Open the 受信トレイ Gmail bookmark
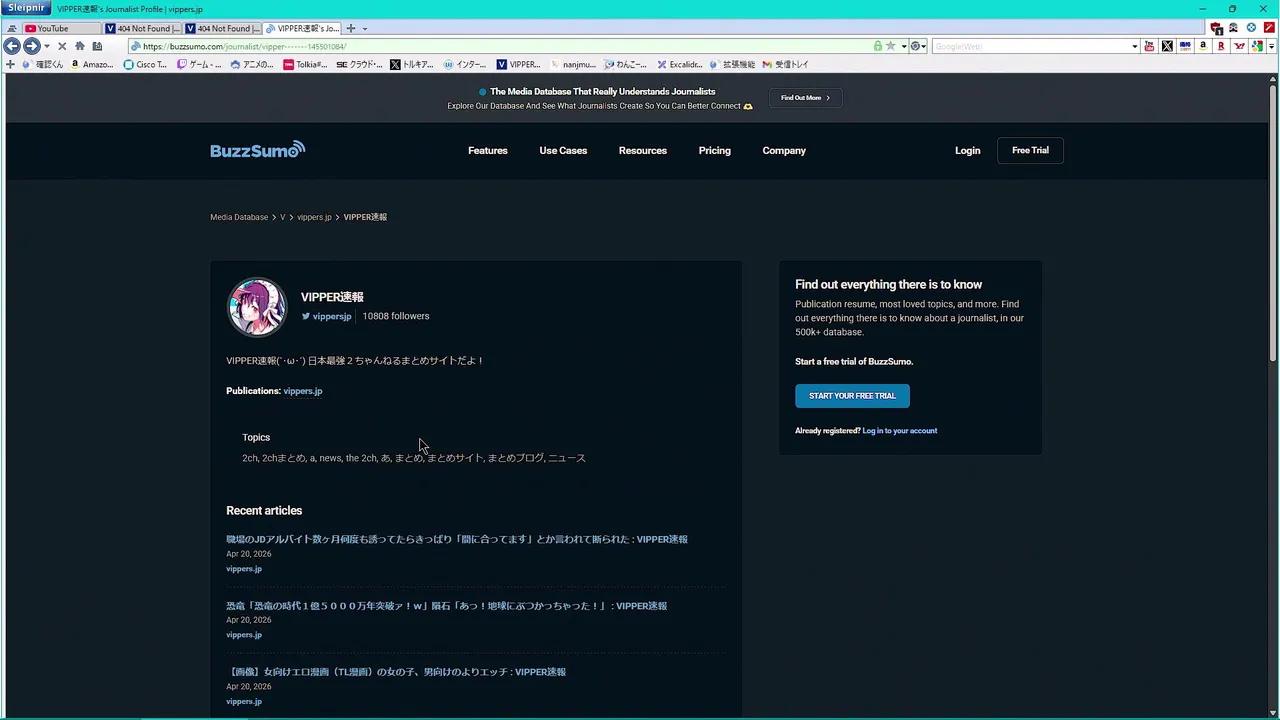This screenshot has width=1280, height=720. 785,64
